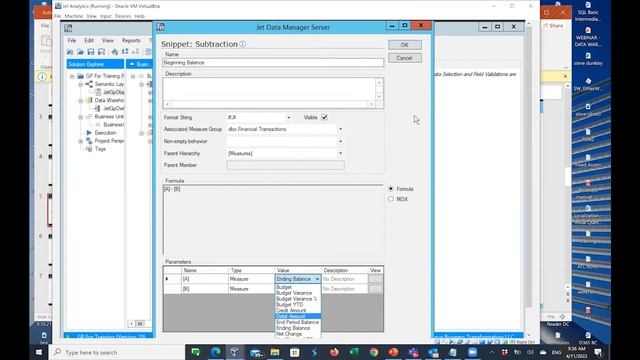Open the VirtualBox Machine menu

(x=73, y=16)
